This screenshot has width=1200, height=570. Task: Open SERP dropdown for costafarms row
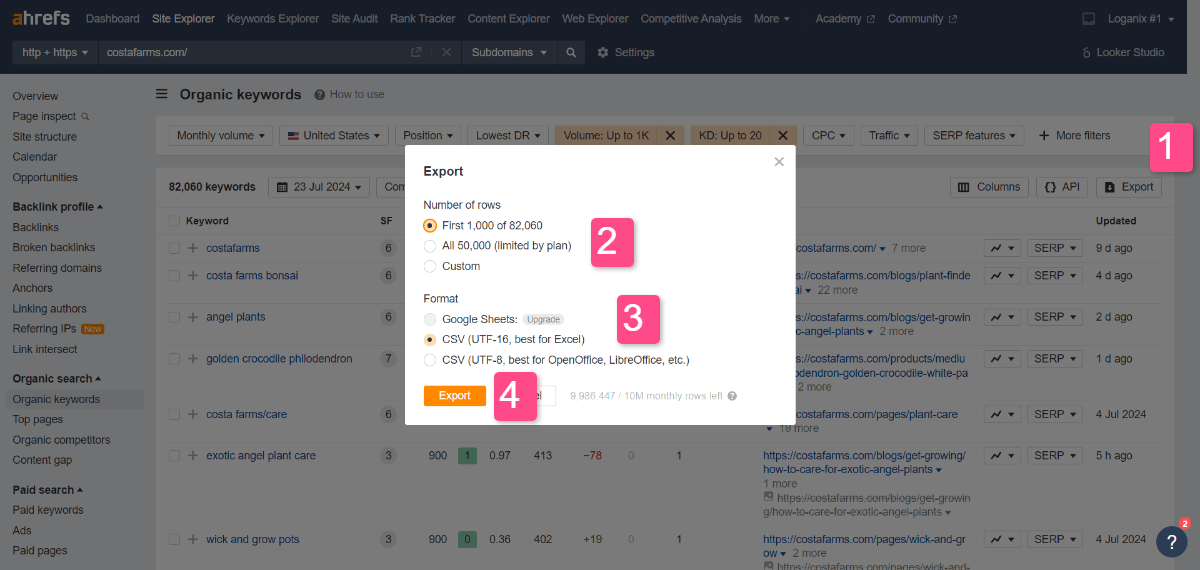click(x=1055, y=248)
